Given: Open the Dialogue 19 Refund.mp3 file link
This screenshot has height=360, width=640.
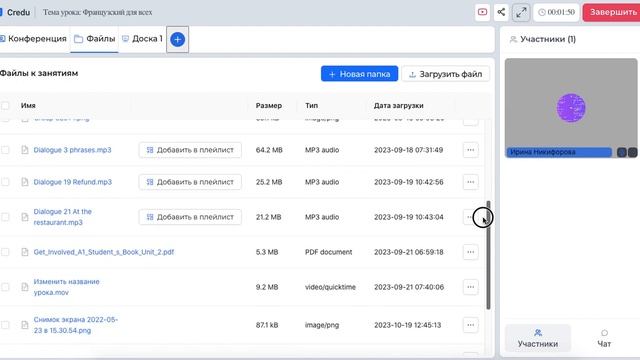Looking at the screenshot, I should pos(72,182).
